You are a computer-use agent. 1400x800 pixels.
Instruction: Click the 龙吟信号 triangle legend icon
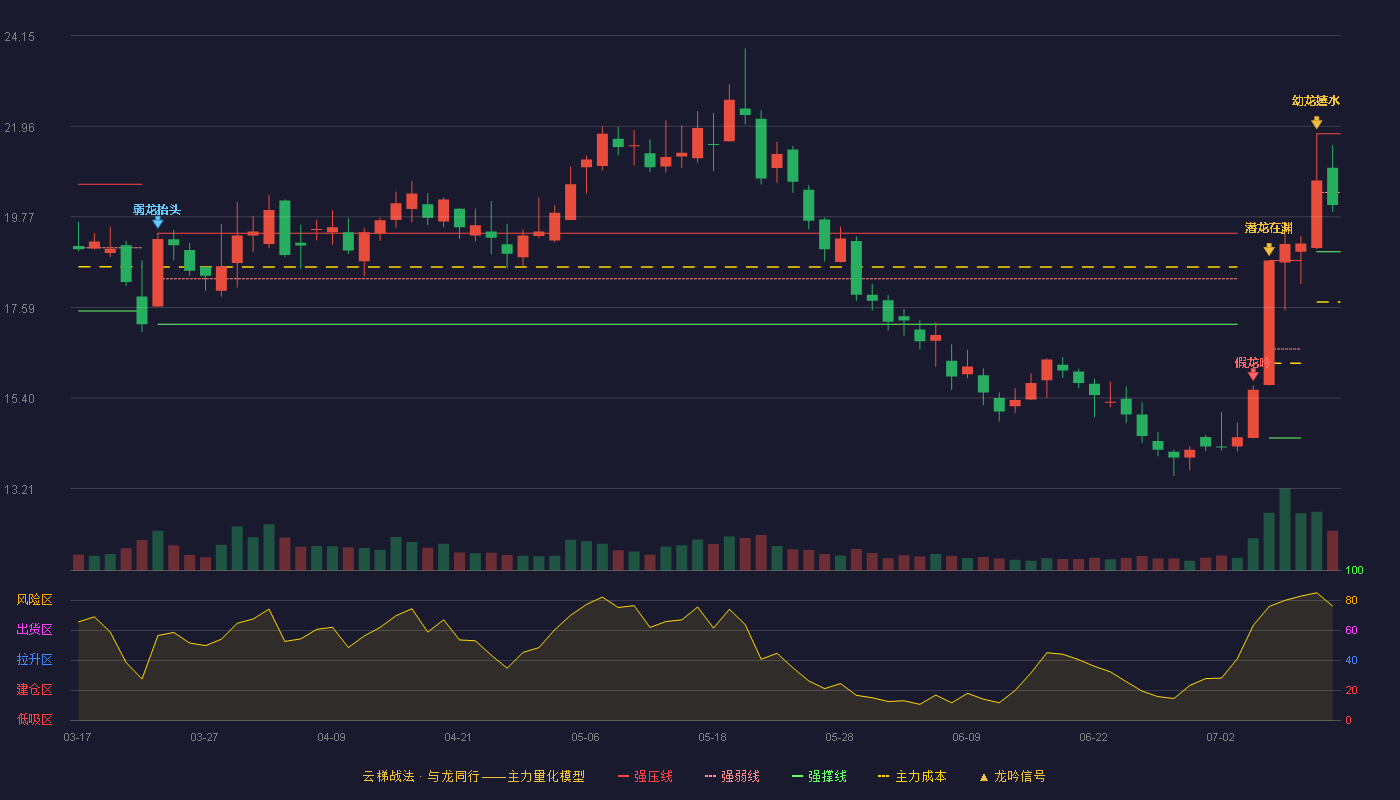click(x=983, y=777)
